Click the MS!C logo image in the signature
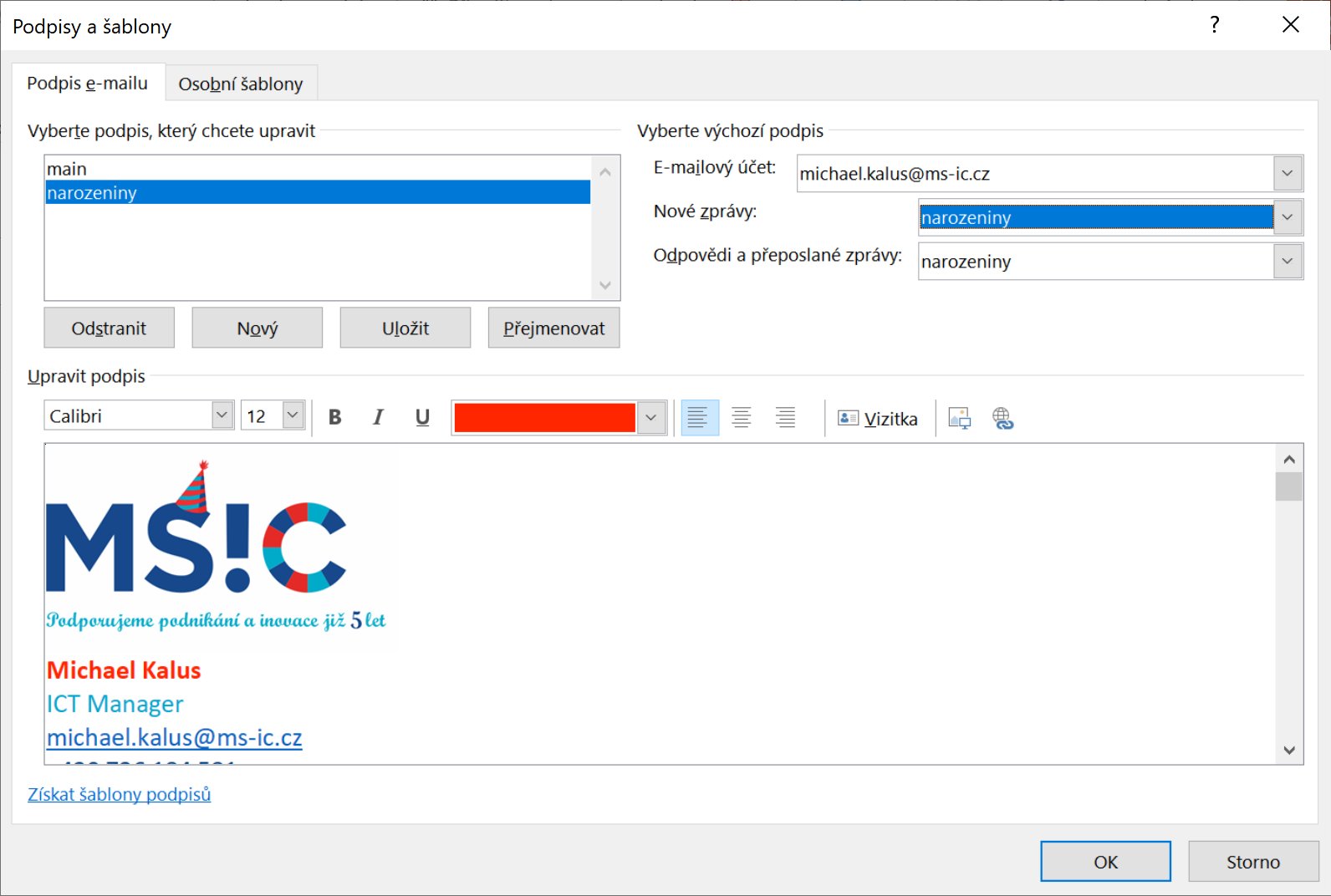The image size is (1331, 896). (217, 547)
